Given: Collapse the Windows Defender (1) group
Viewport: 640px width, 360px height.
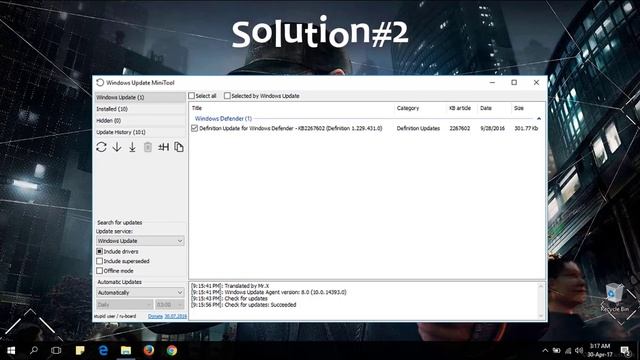Looking at the screenshot, I should point(539,118).
